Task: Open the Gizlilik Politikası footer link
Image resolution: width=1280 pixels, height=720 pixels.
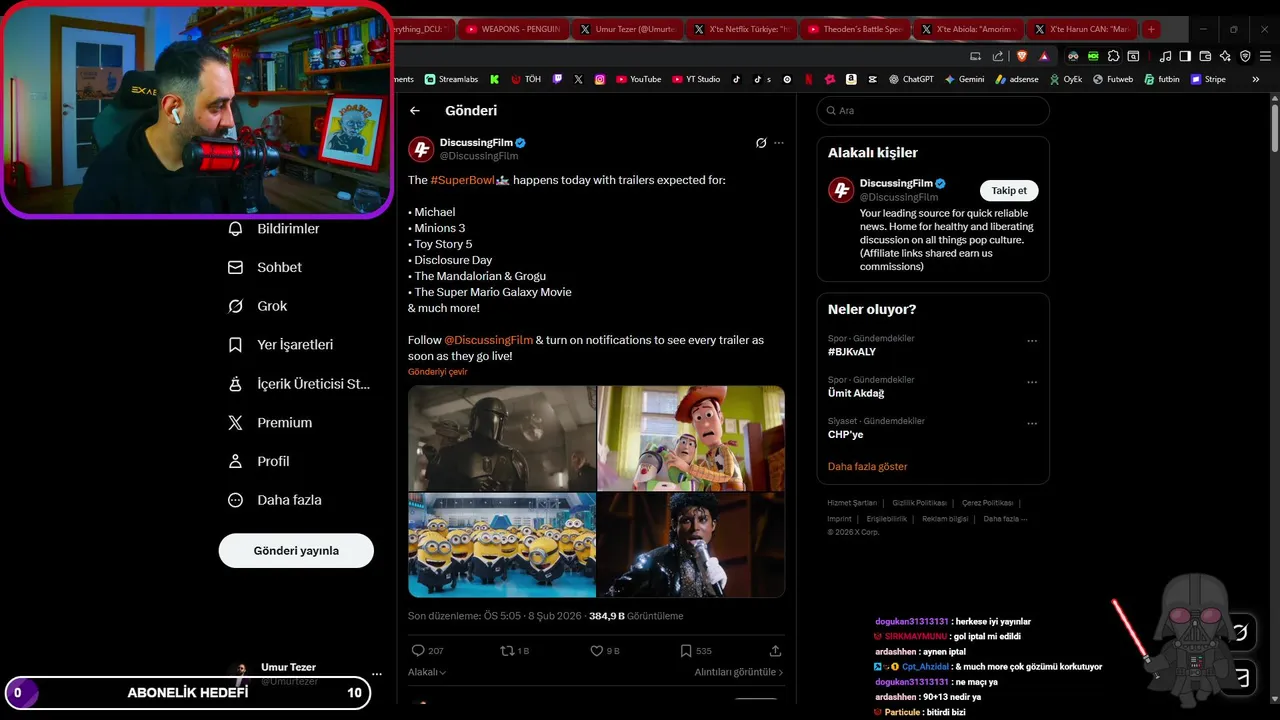Action: click(919, 503)
